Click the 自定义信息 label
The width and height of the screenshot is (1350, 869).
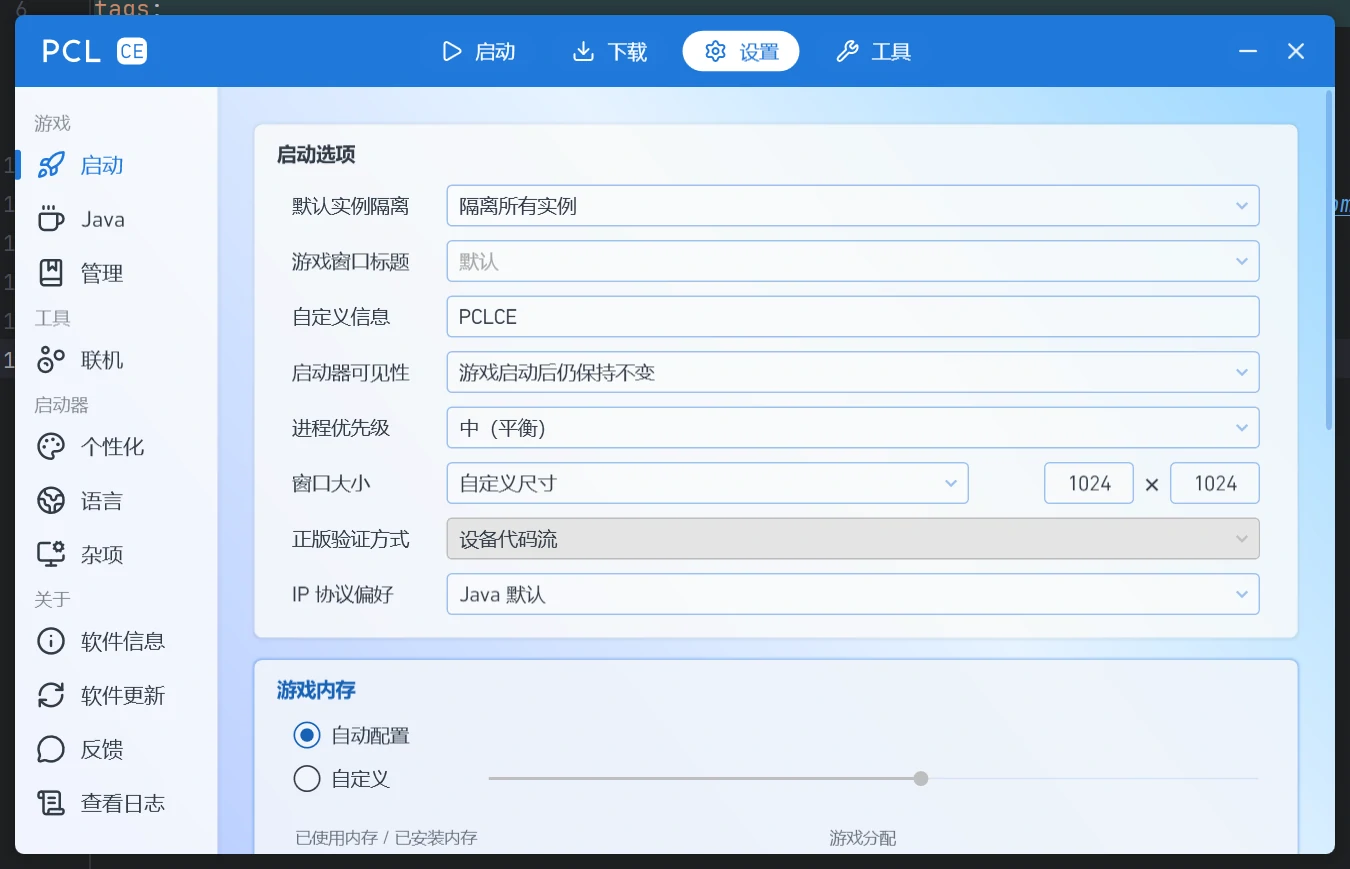(341, 317)
